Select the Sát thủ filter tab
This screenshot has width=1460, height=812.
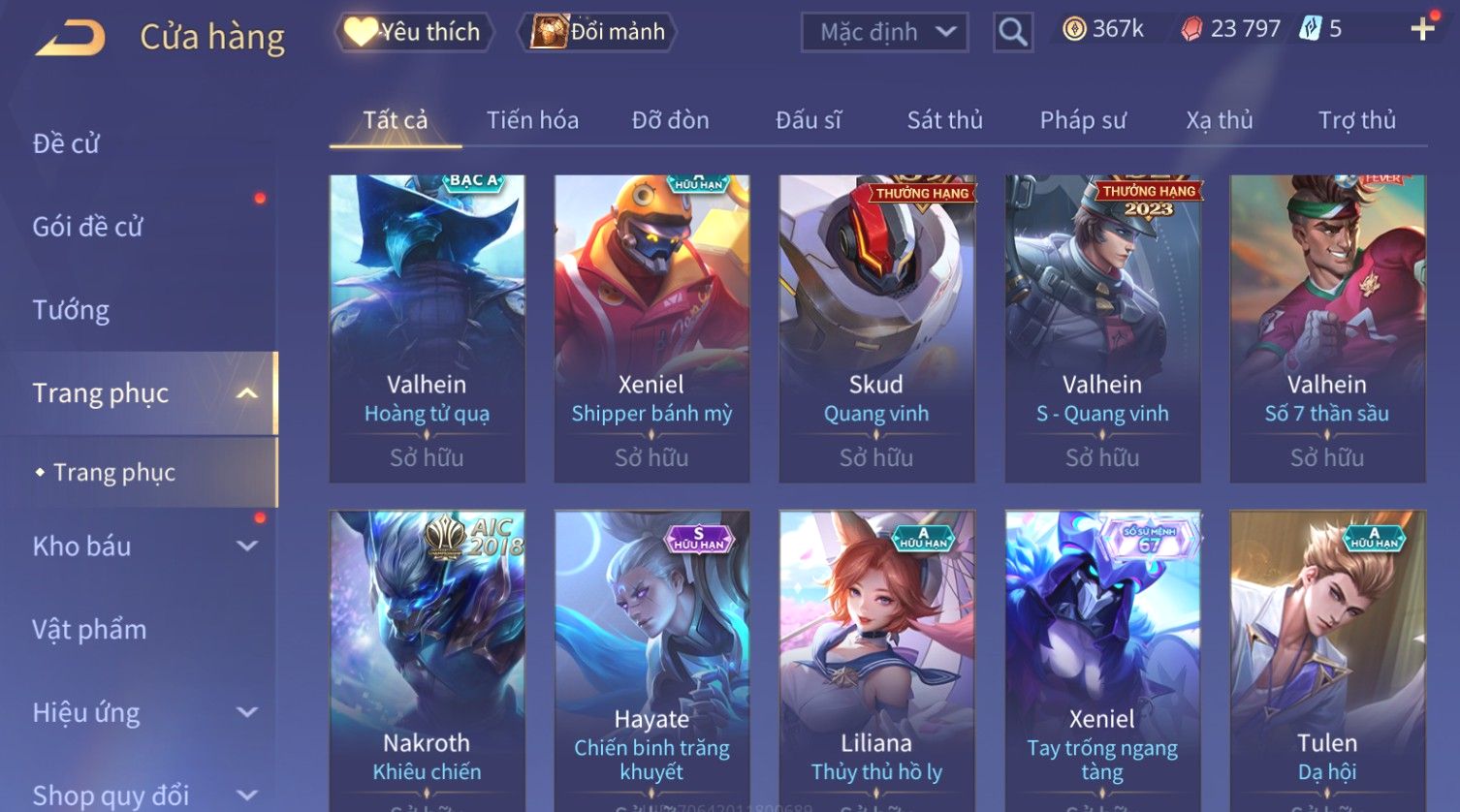(944, 120)
